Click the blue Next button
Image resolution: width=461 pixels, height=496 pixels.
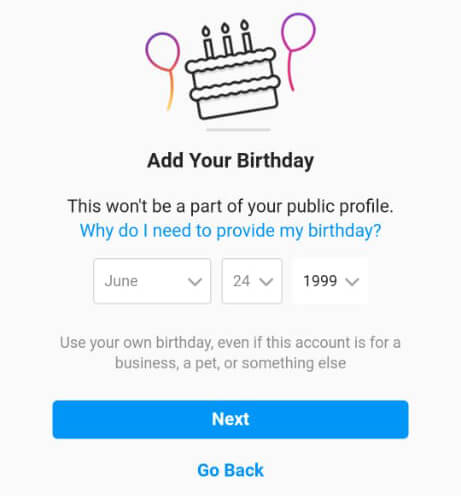(x=230, y=419)
